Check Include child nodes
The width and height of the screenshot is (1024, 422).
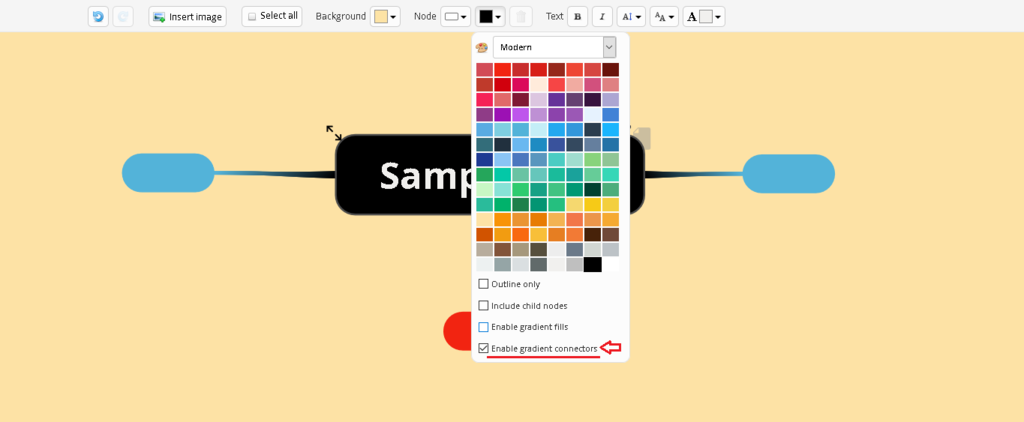[x=483, y=306]
